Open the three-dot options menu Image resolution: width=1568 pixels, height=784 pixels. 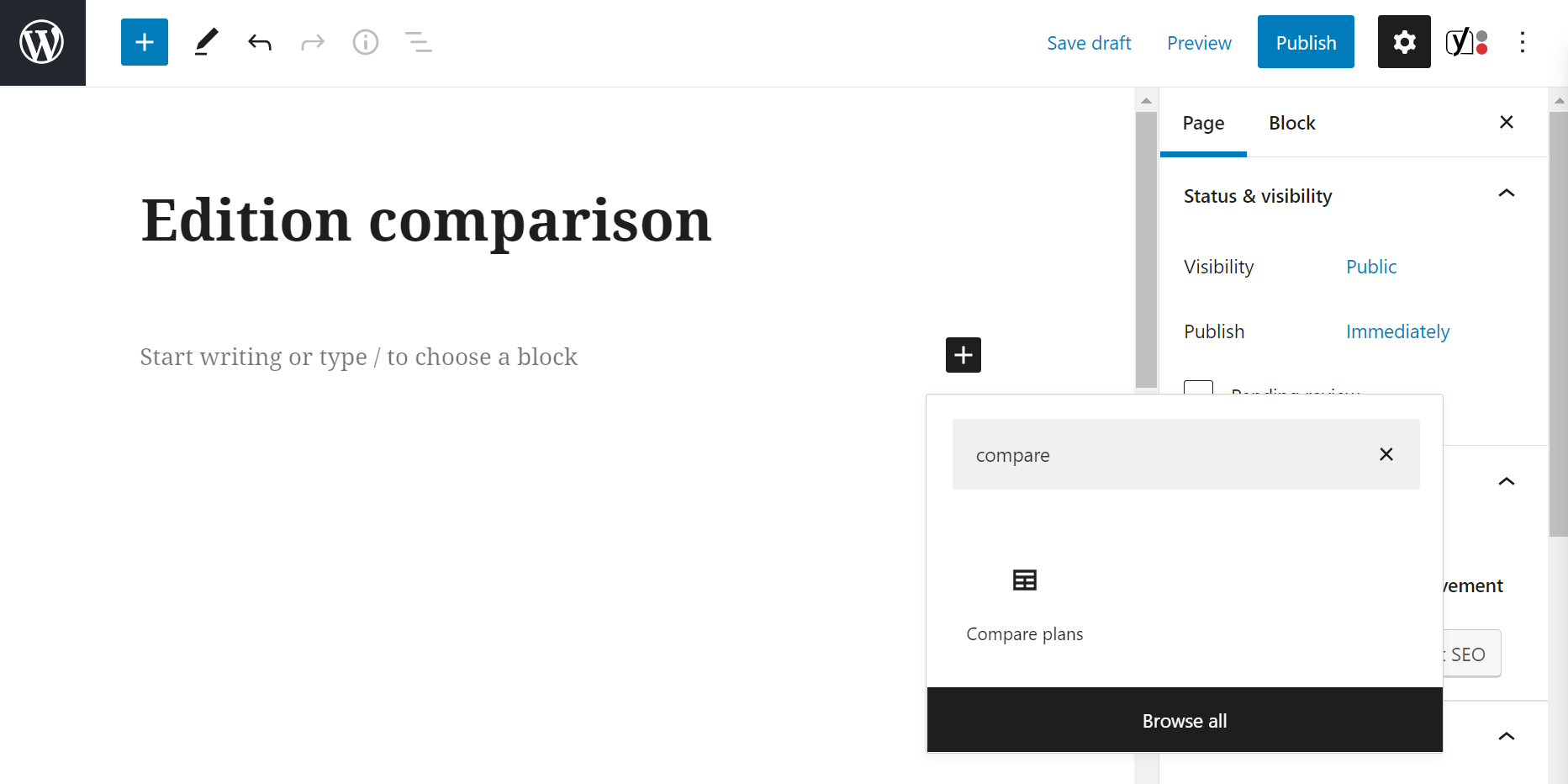point(1523,42)
